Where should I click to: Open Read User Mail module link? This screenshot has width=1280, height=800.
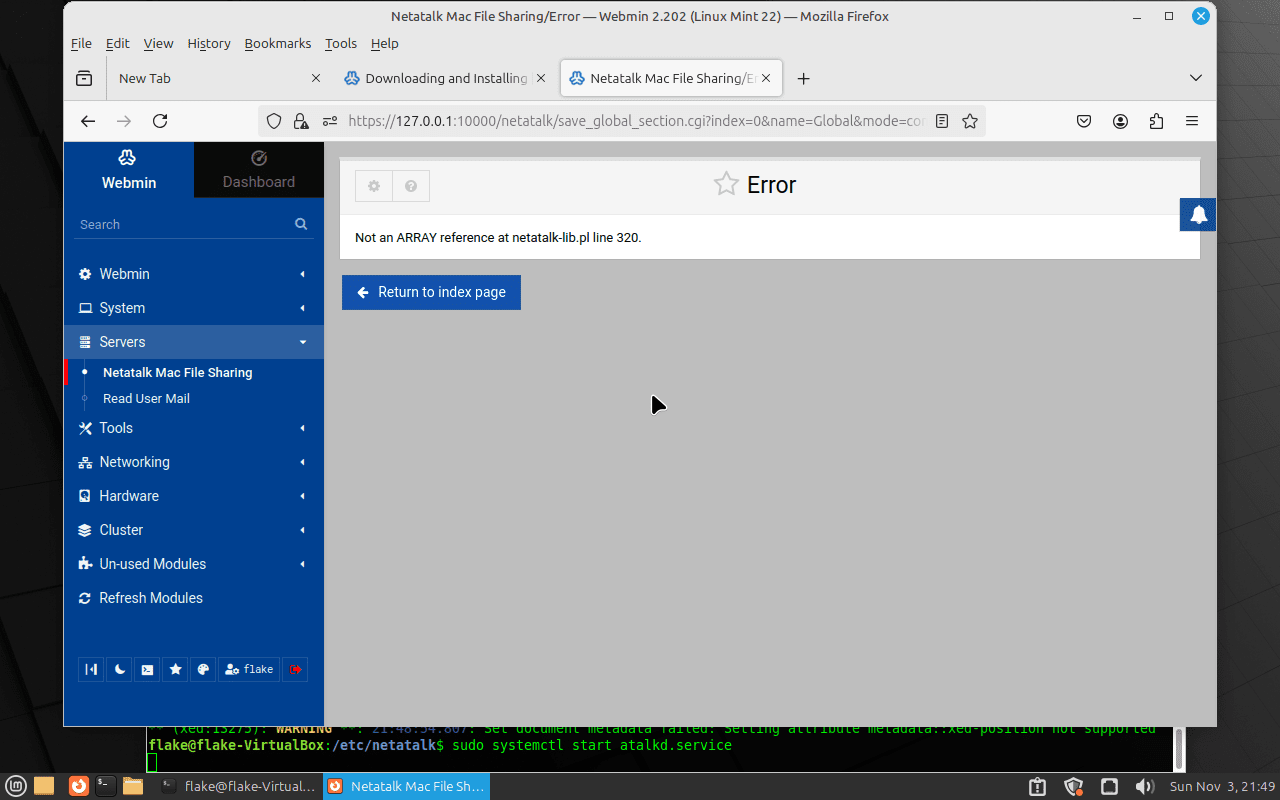click(146, 398)
